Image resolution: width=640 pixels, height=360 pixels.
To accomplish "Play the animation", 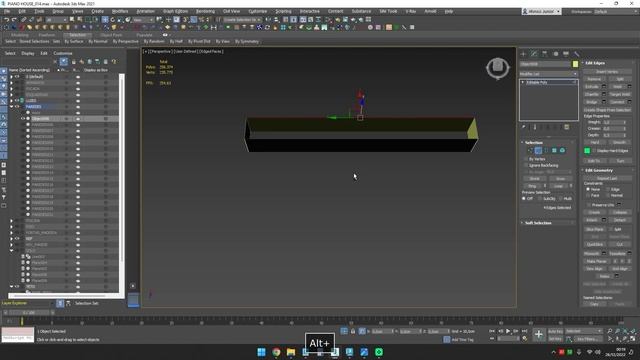I will click(508, 331).
